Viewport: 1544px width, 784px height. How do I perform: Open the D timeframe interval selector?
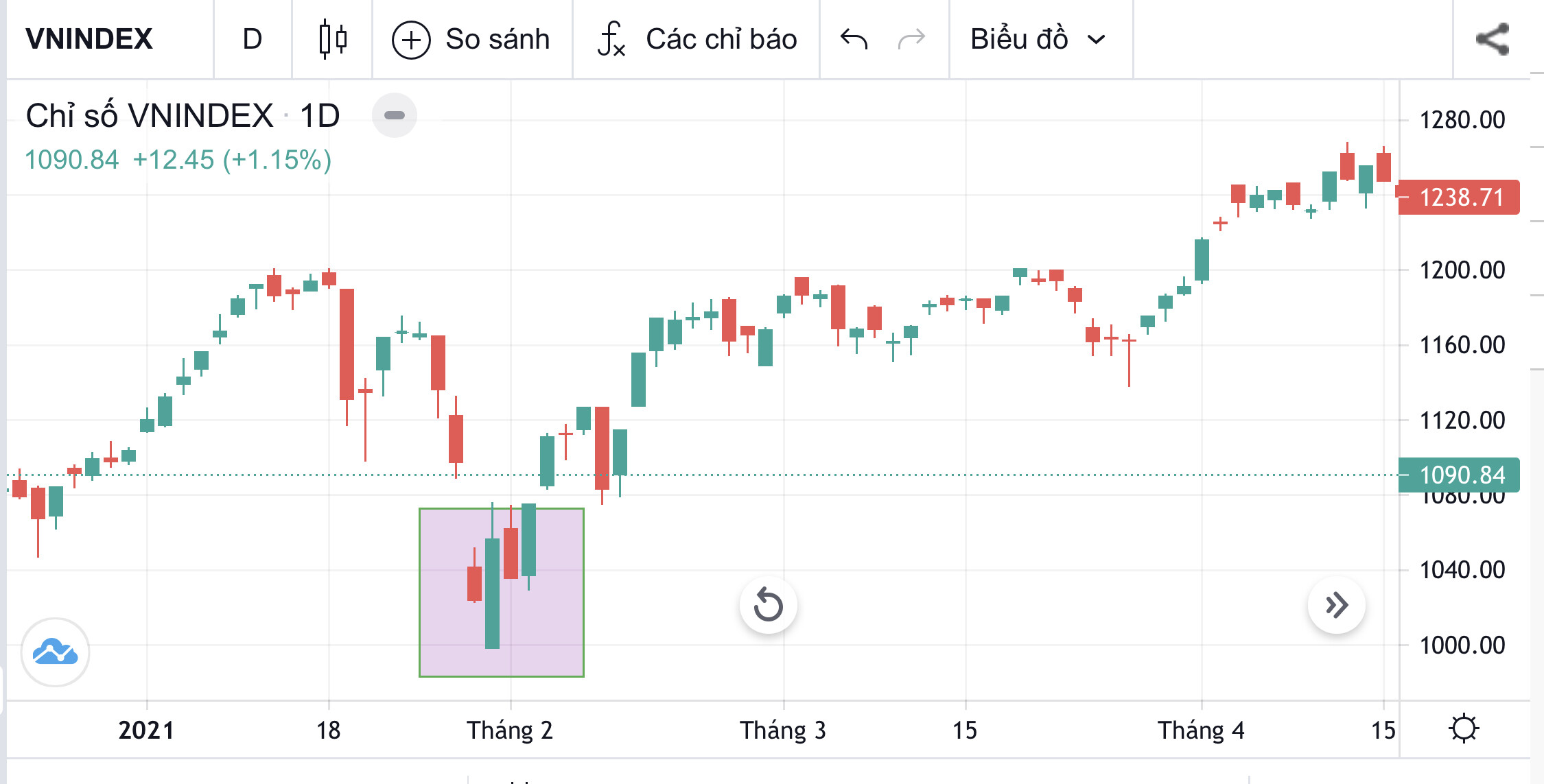click(253, 39)
